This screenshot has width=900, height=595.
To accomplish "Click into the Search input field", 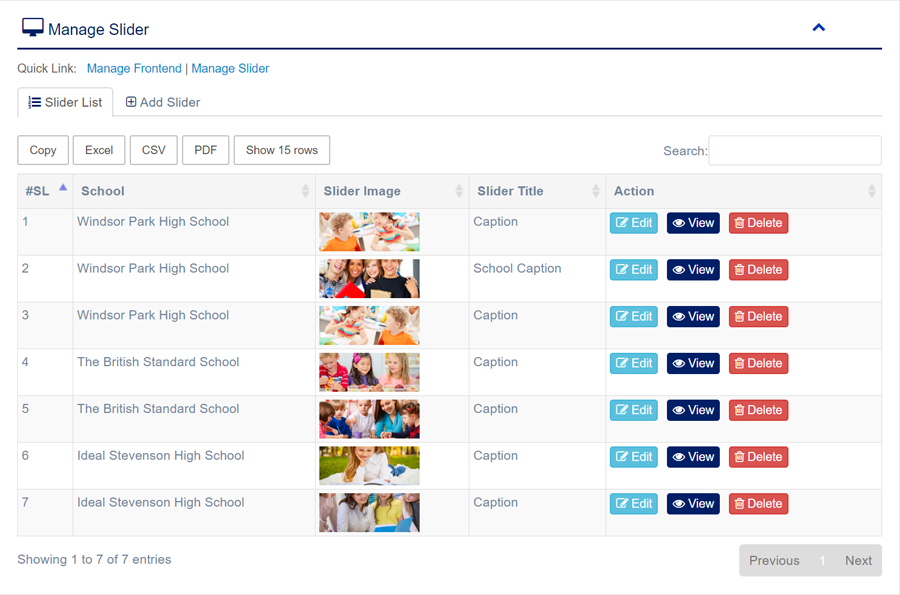I will pyautogui.click(x=794, y=150).
